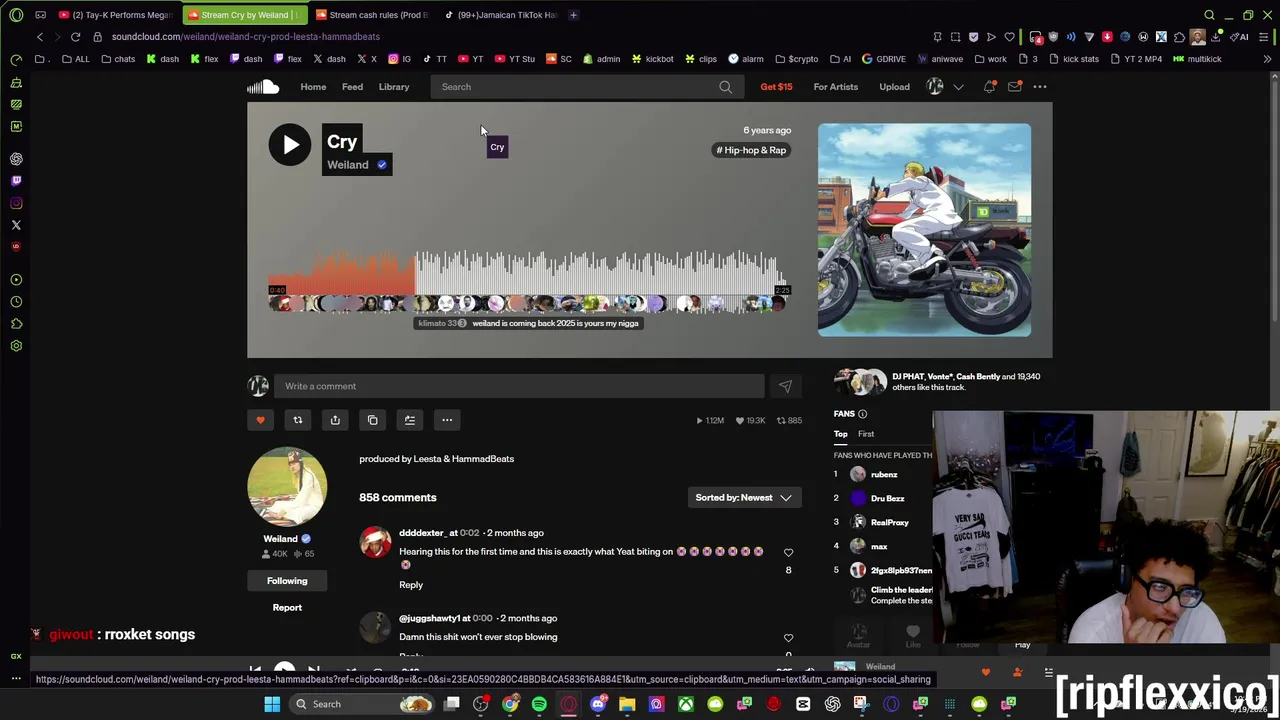Like current track in player bar

tap(985, 672)
